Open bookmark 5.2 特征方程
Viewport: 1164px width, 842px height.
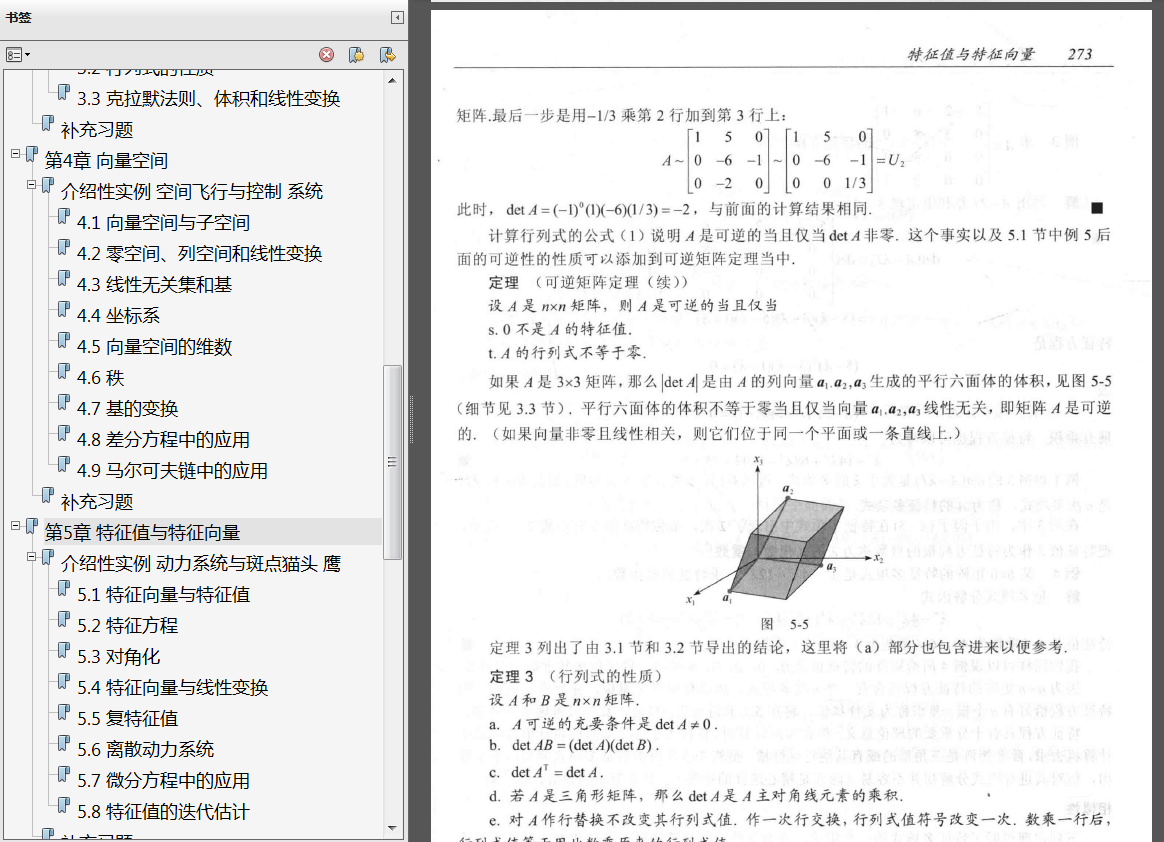[x=128, y=626]
